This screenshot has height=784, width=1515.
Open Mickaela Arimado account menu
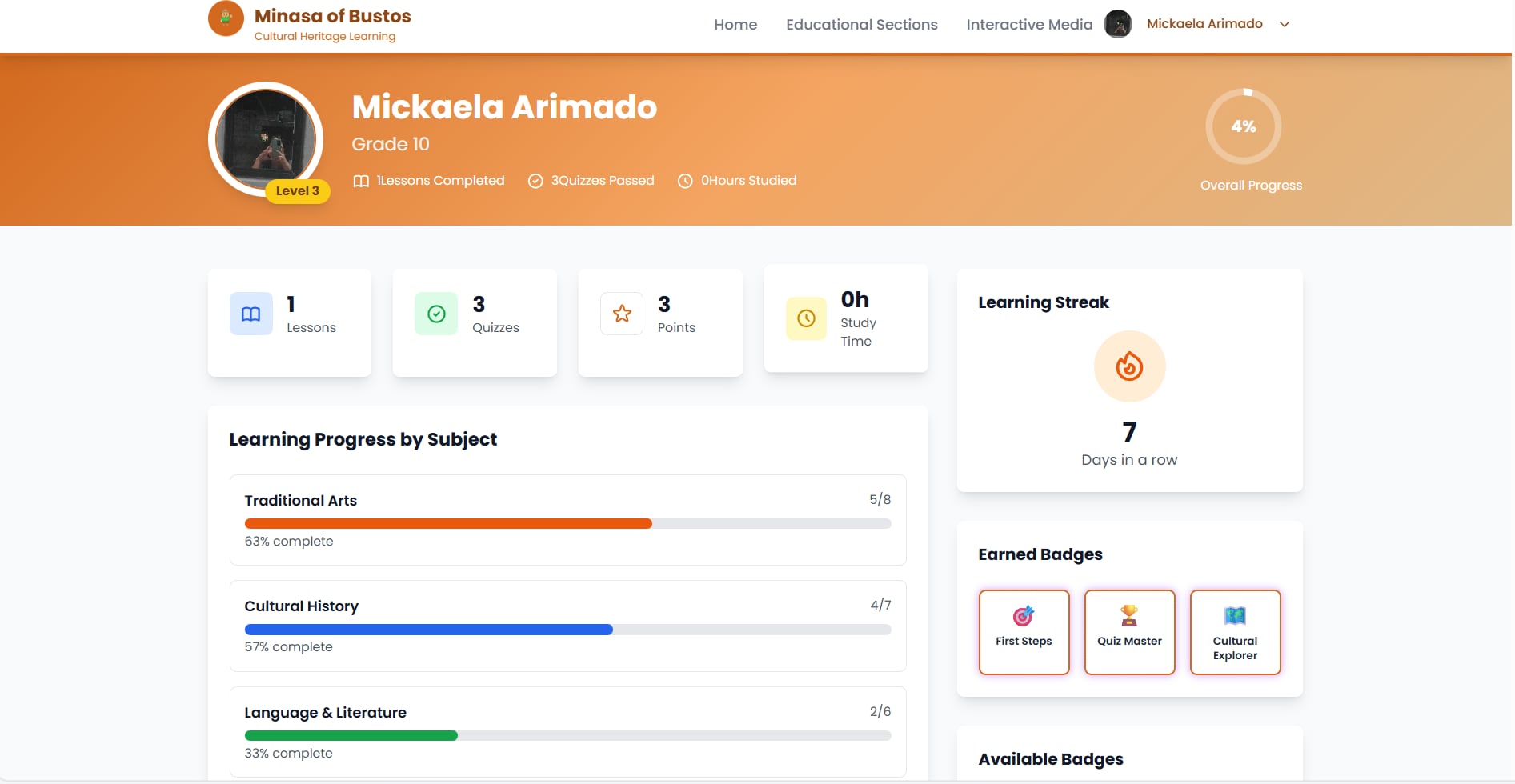coord(1204,24)
